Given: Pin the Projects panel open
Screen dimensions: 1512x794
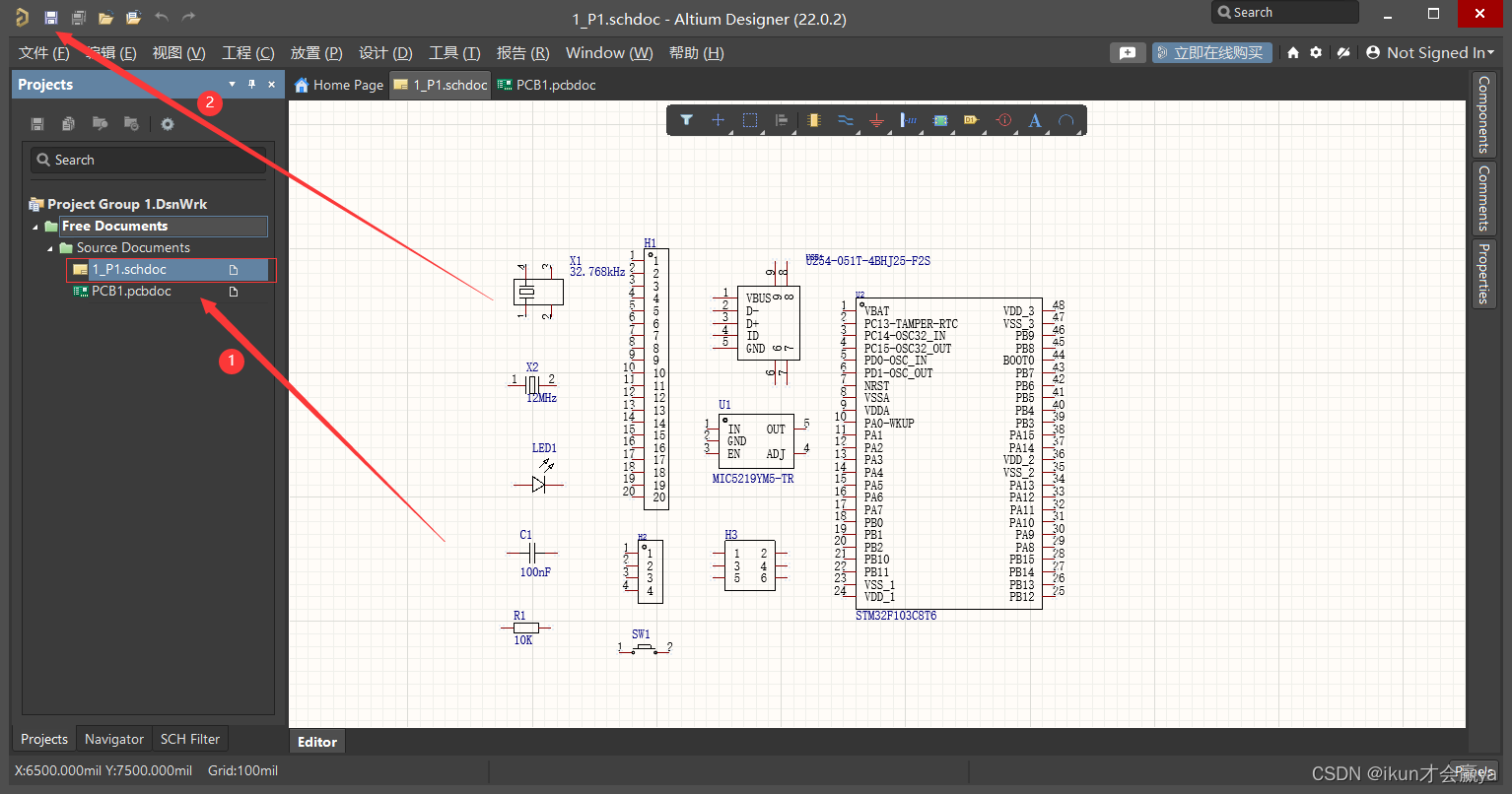Looking at the screenshot, I should pyautogui.click(x=251, y=85).
